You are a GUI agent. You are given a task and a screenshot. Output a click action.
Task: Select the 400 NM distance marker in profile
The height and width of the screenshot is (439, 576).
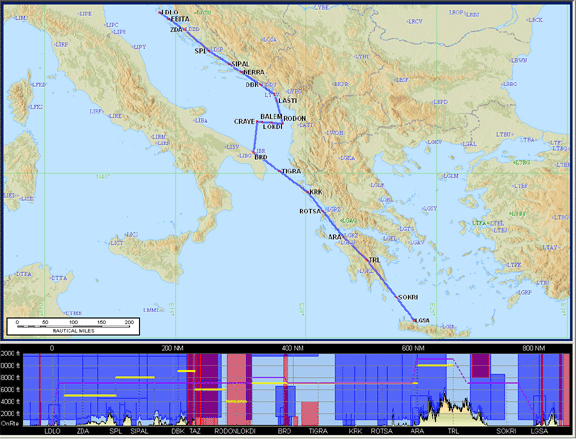[293, 348]
